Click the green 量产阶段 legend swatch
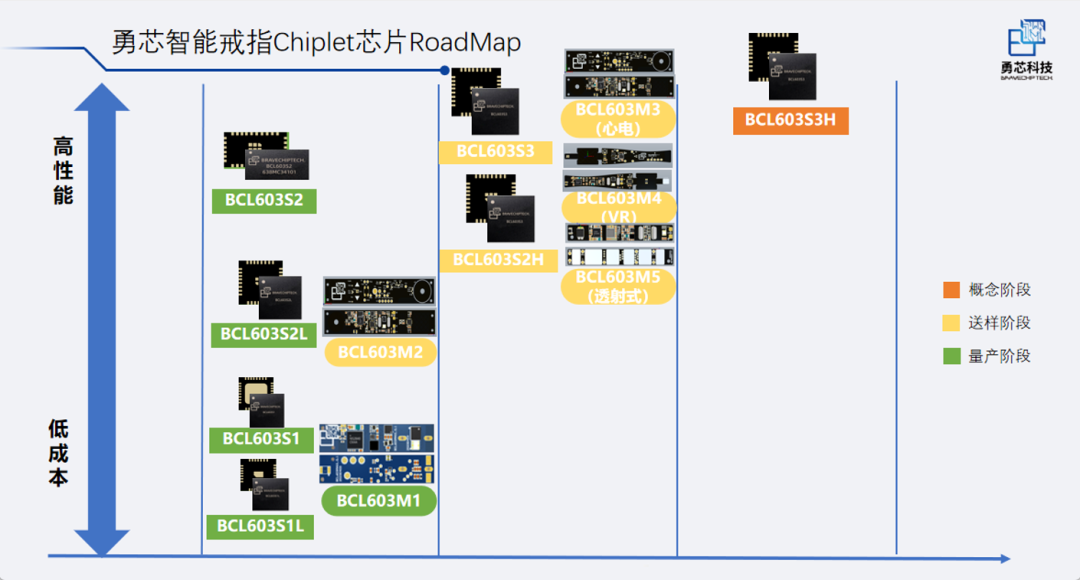The height and width of the screenshot is (580, 1080). coord(951,356)
